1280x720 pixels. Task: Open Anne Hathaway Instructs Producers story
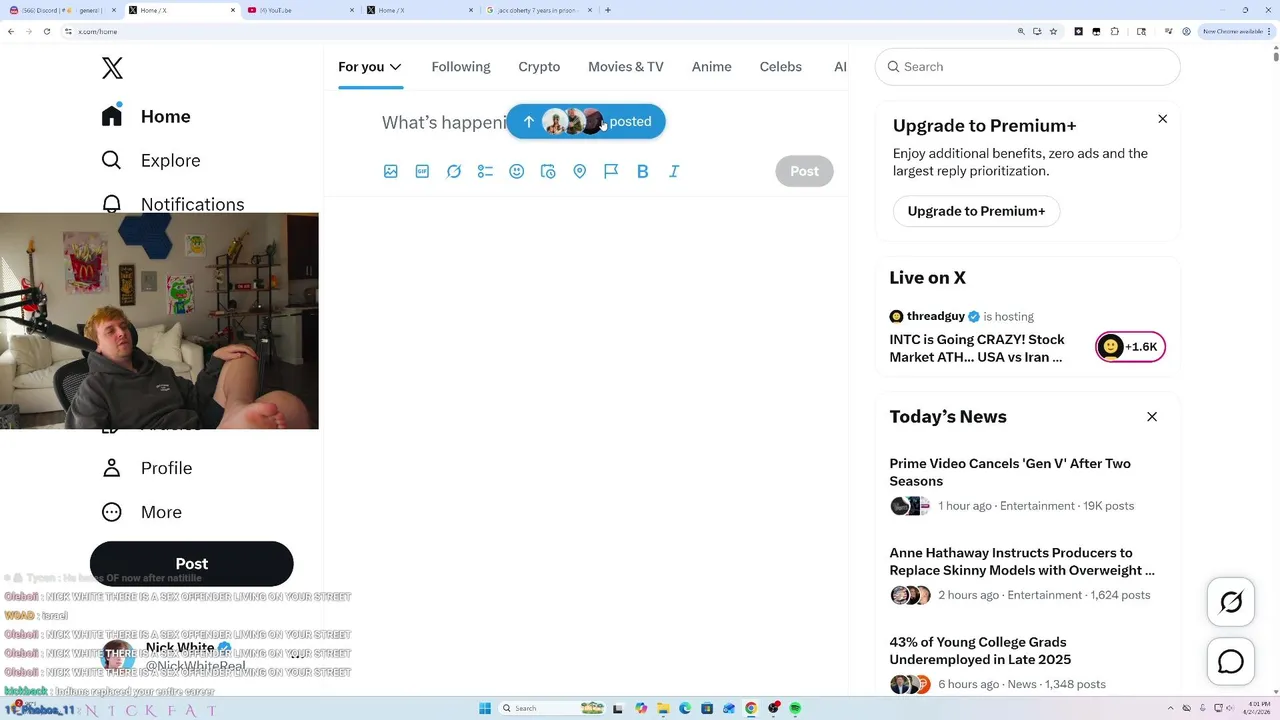pyautogui.click(x=1022, y=561)
